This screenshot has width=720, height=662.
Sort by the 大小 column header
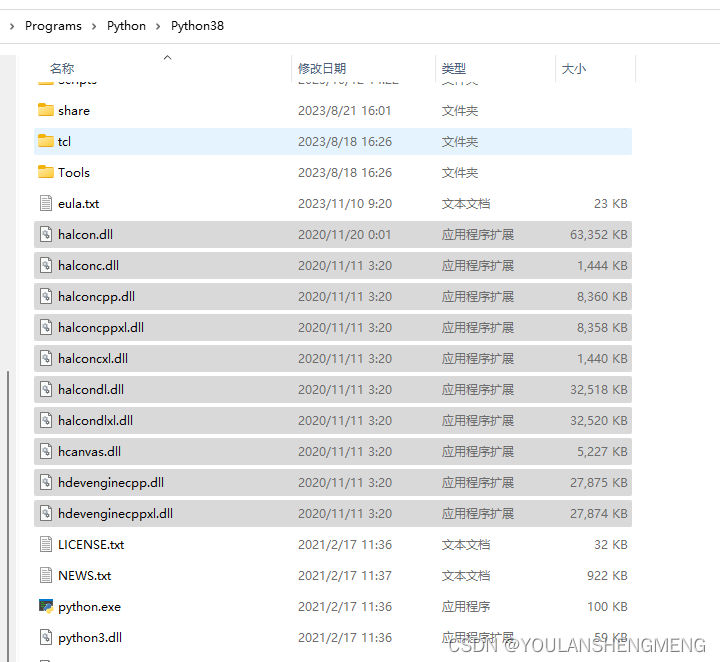[574, 68]
